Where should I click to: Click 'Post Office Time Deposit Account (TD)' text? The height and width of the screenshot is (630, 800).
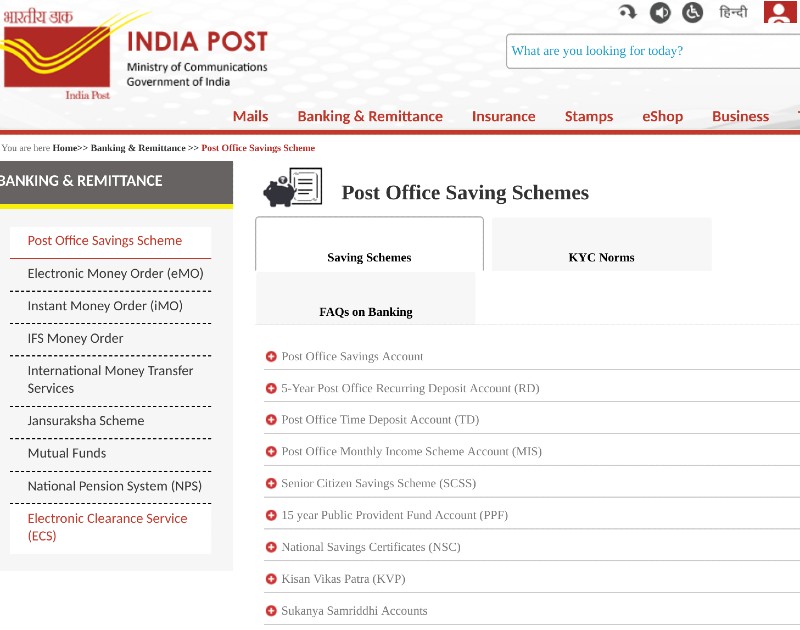click(380, 420)
